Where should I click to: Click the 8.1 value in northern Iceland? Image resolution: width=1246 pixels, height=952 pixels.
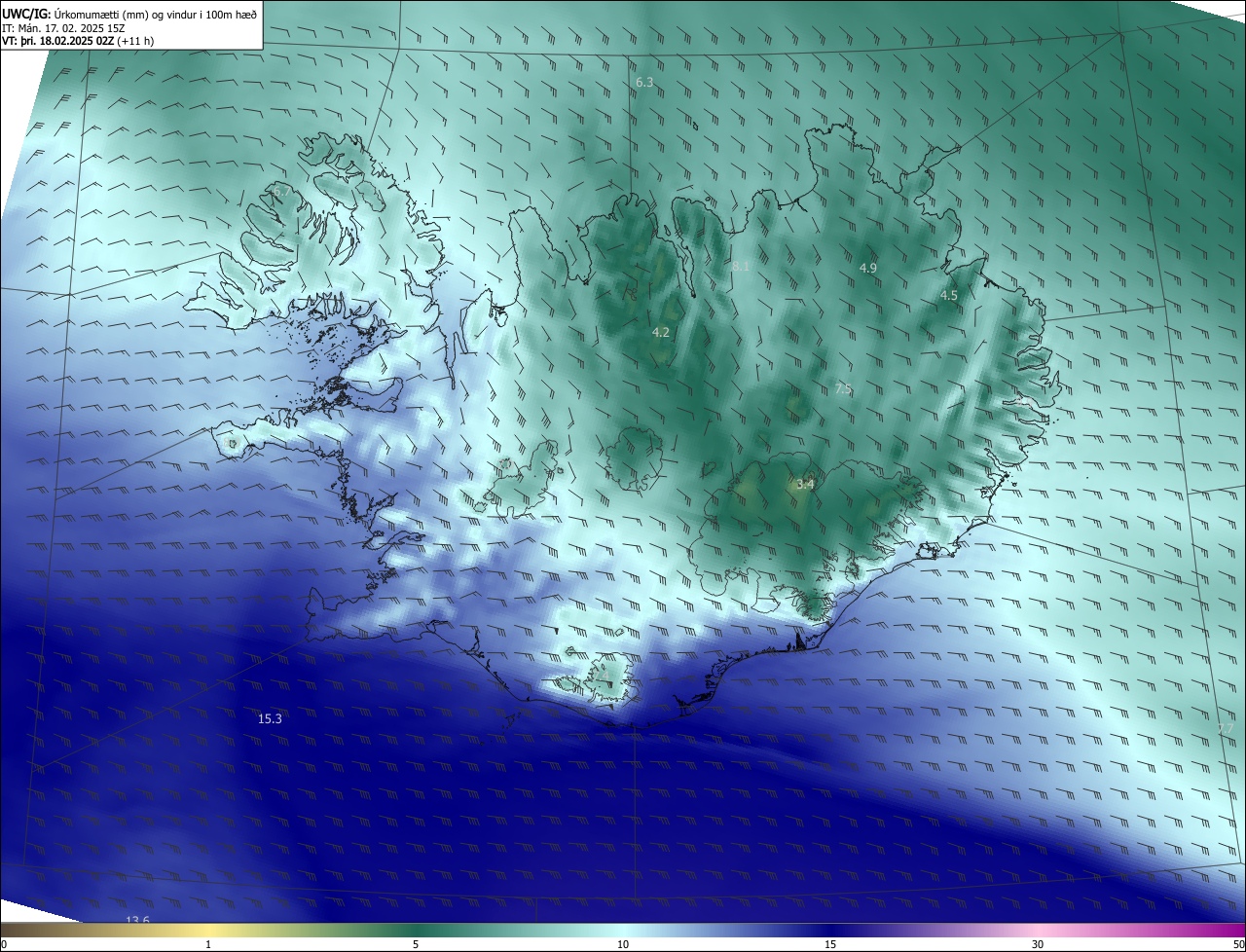742,266
